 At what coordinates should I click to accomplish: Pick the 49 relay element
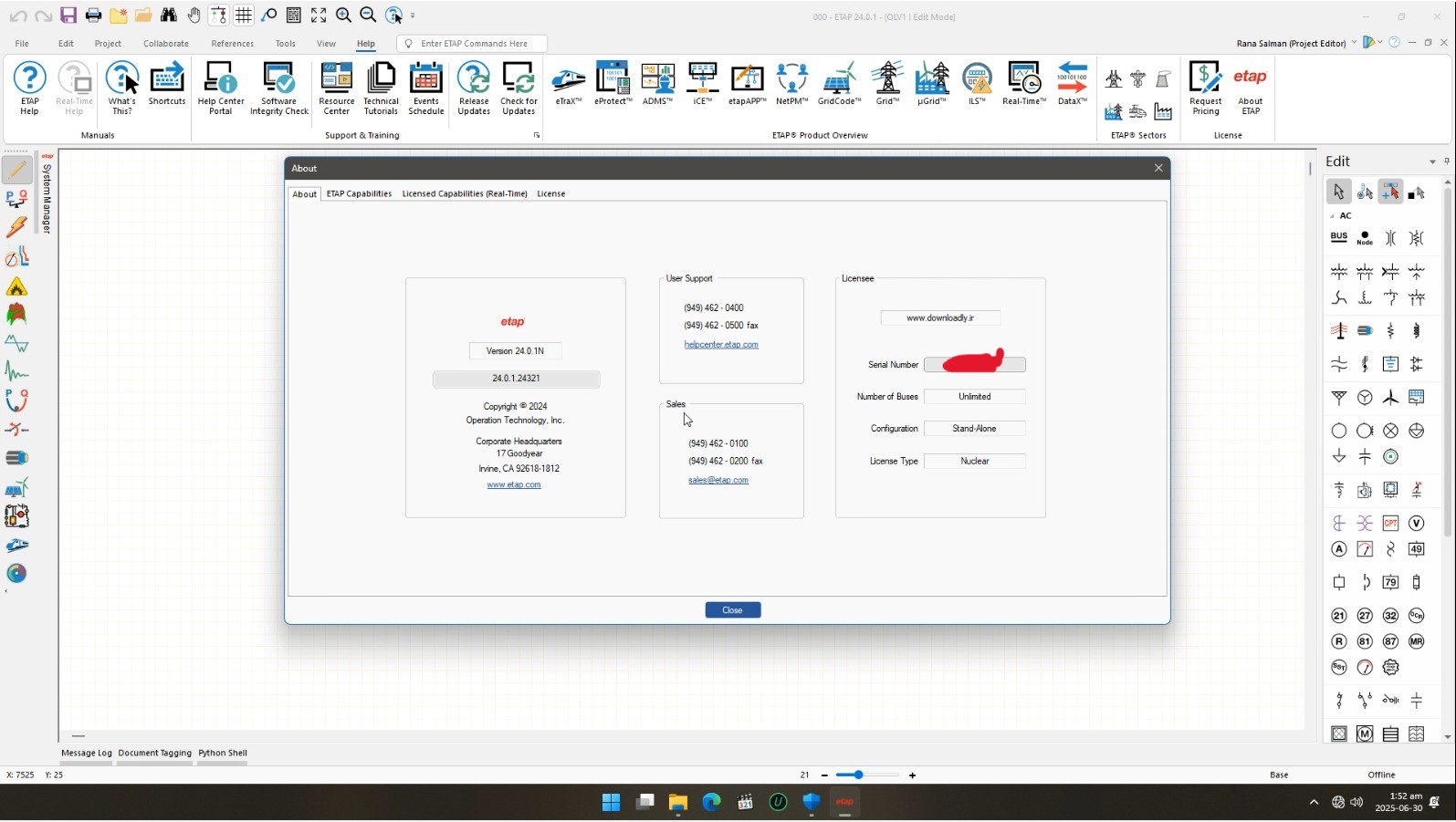coord(1416,549)
